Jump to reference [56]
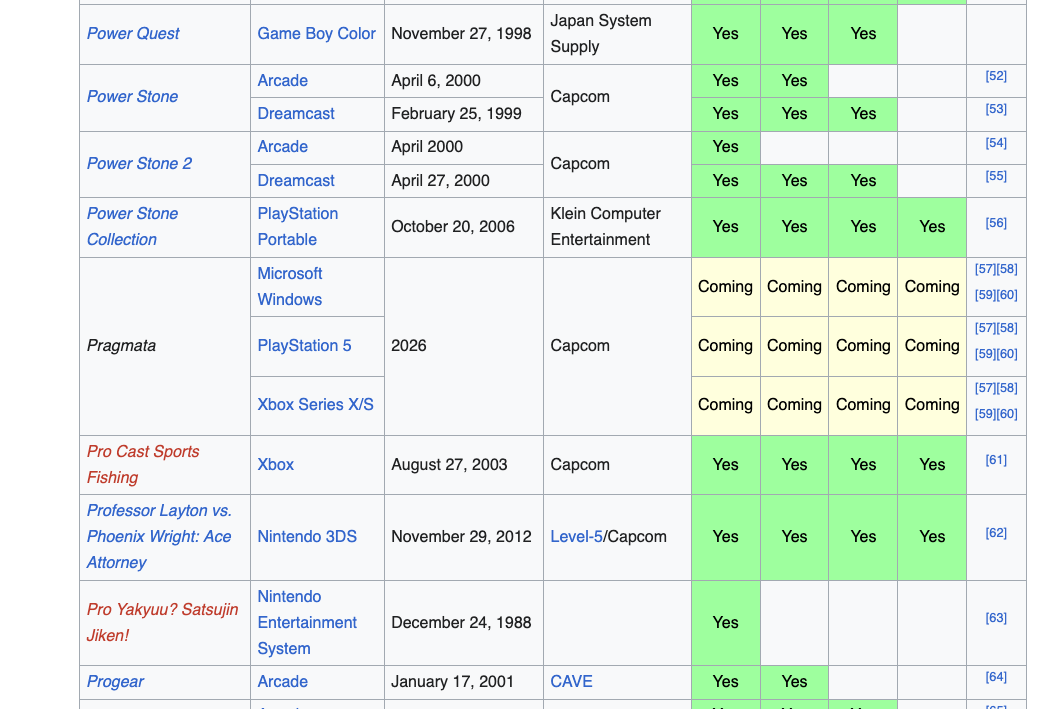 tap(996, 223)
